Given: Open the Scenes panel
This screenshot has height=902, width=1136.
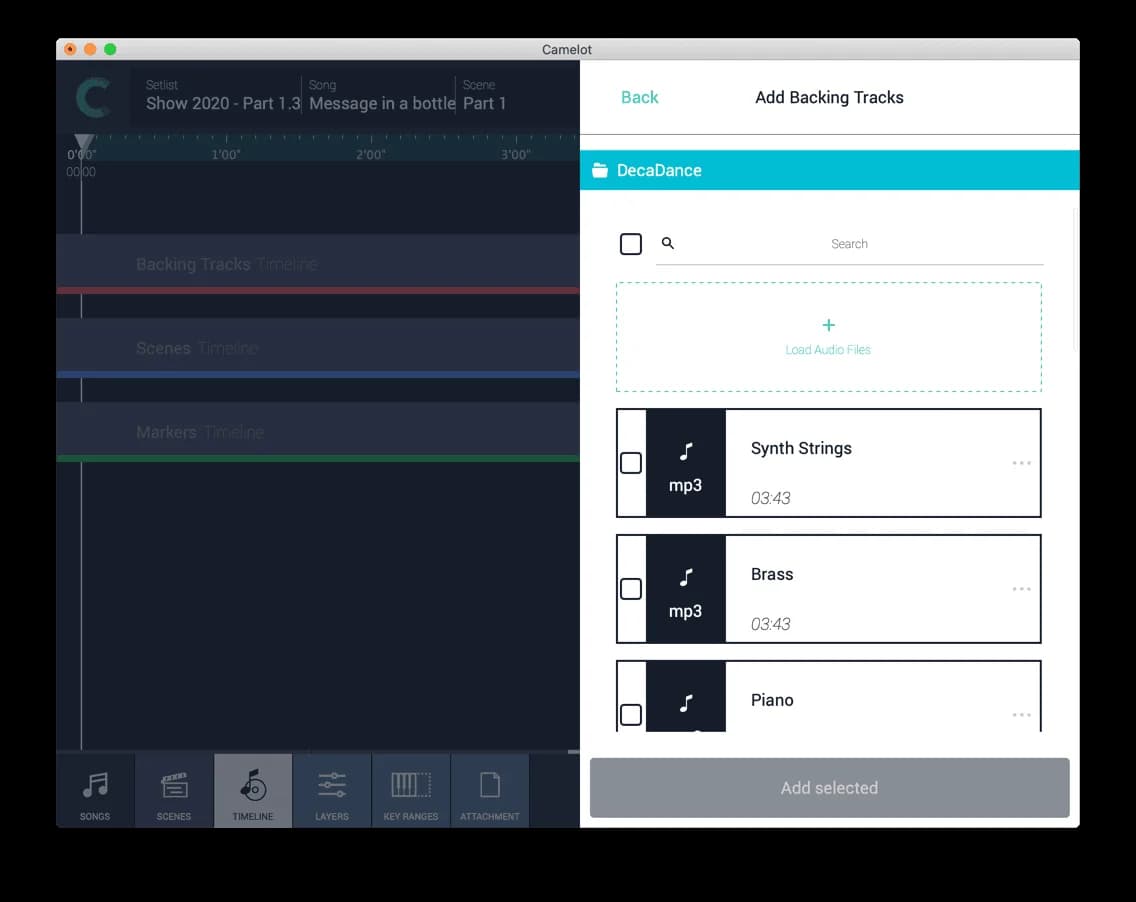Looking at the screenshot, I should pos(173,790).
